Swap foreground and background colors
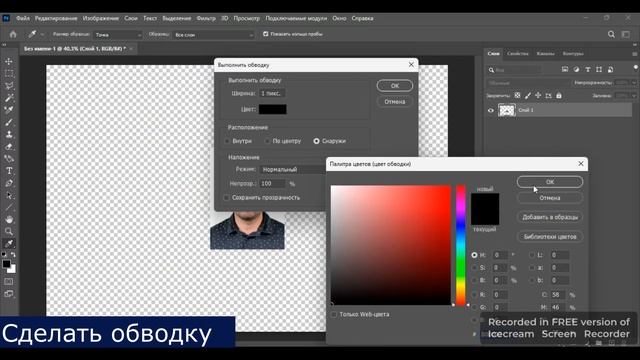The height and width of the screenshot is (360, 640). pyautogui.click(x=13, y=255)
